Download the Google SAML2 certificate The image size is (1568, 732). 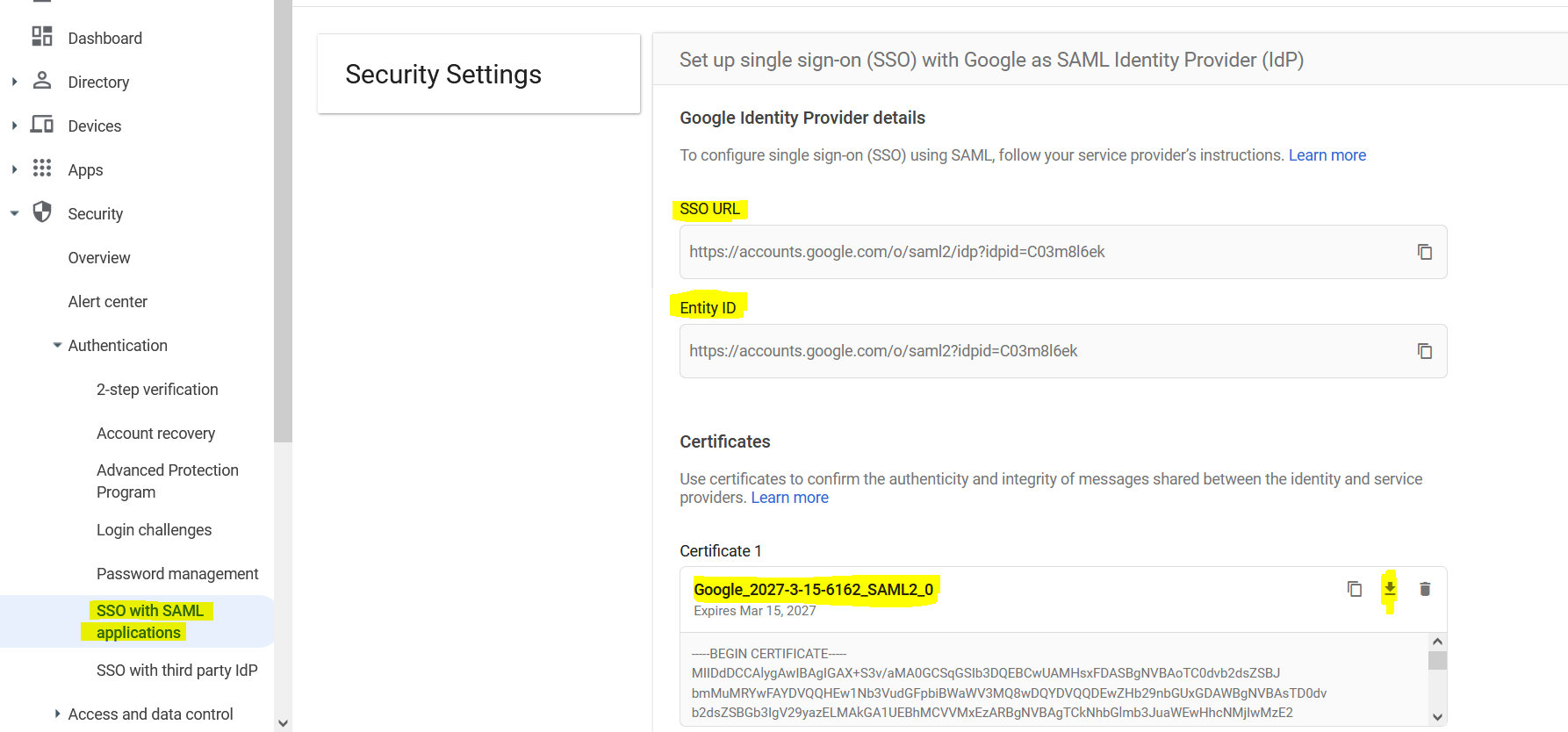pos(1390,589)
